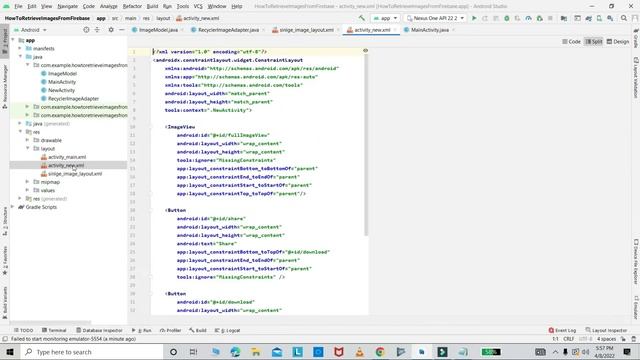Viewport: 640px width, 360px height.
Task: Run the app with green play button
Action: tap(474, 18)
